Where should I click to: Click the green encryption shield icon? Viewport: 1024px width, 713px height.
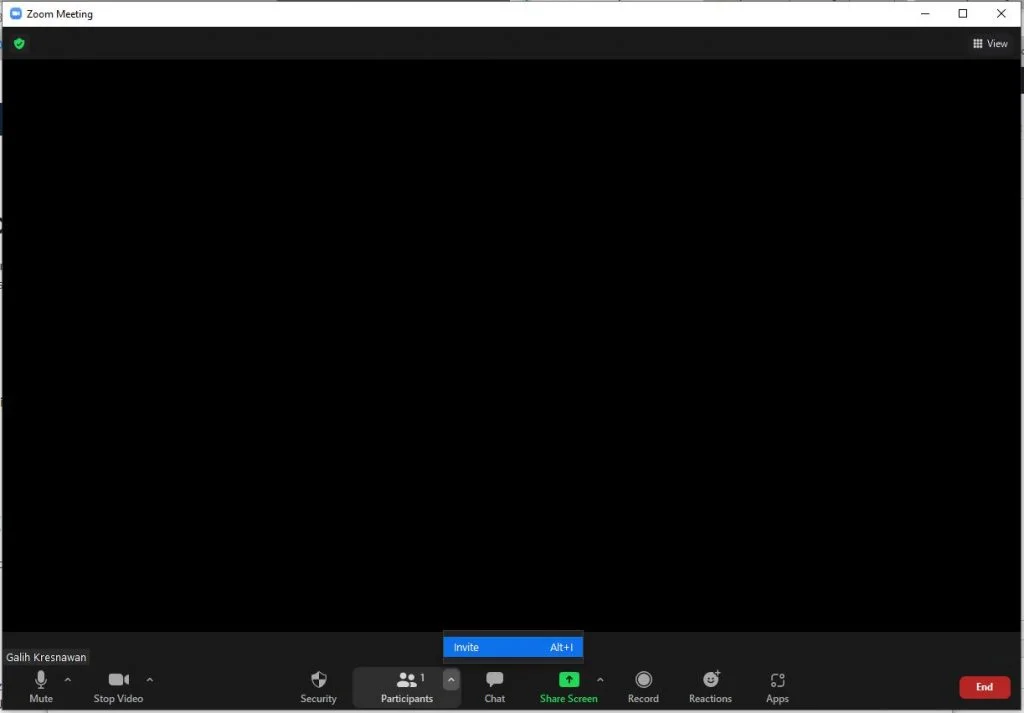click(x=19, y=44)
